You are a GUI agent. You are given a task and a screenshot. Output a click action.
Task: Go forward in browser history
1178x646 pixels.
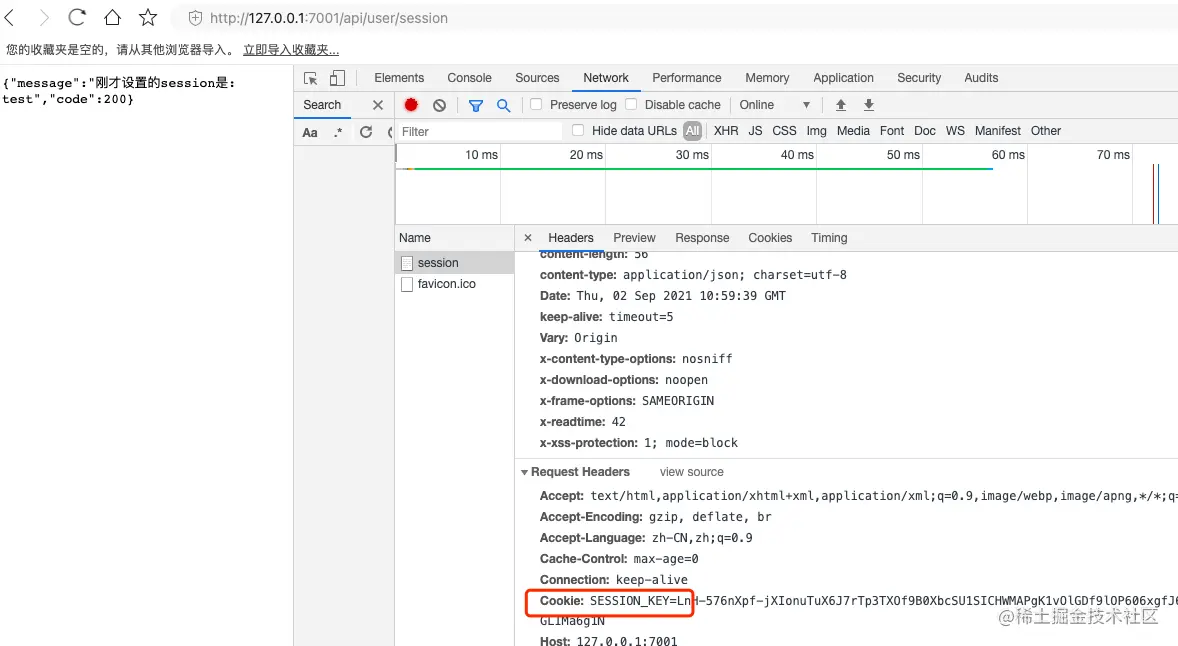[44, 17]
